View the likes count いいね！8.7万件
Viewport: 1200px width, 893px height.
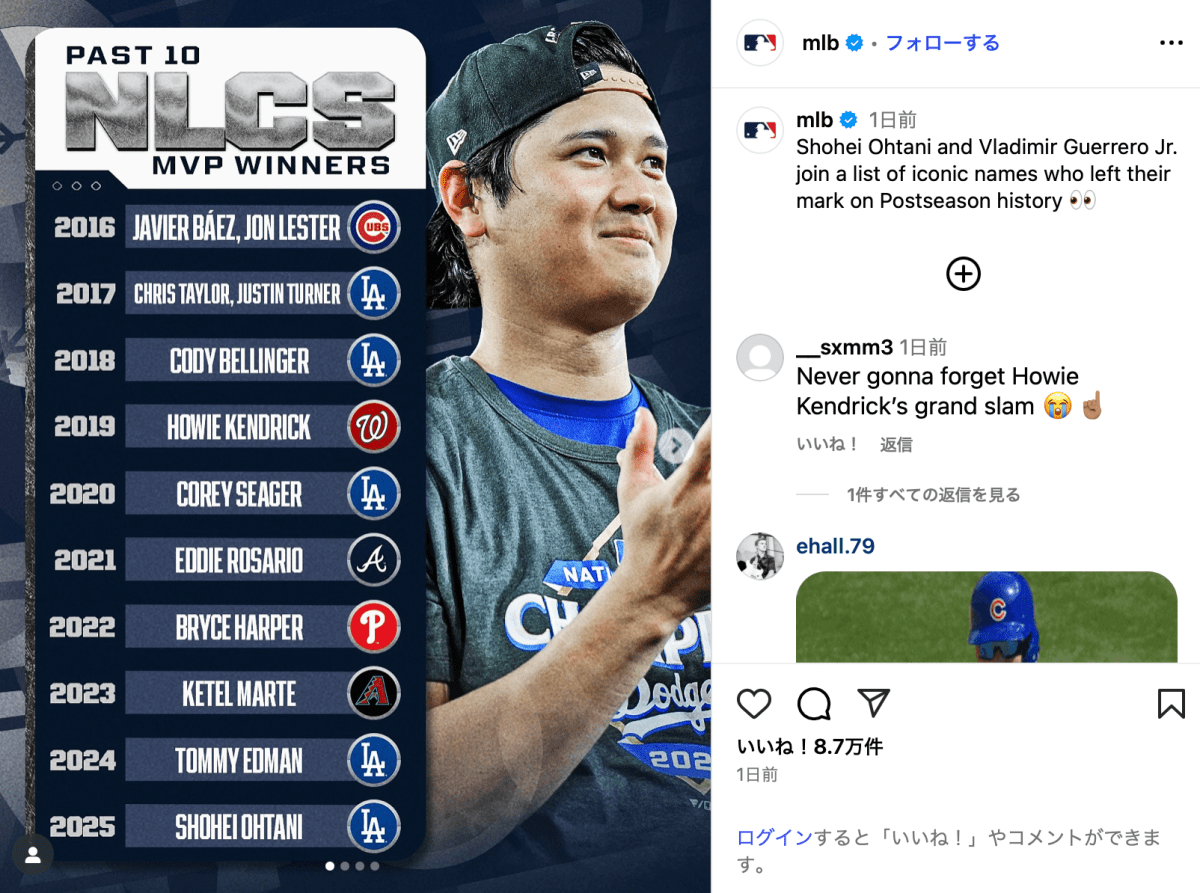pos(810,747)
